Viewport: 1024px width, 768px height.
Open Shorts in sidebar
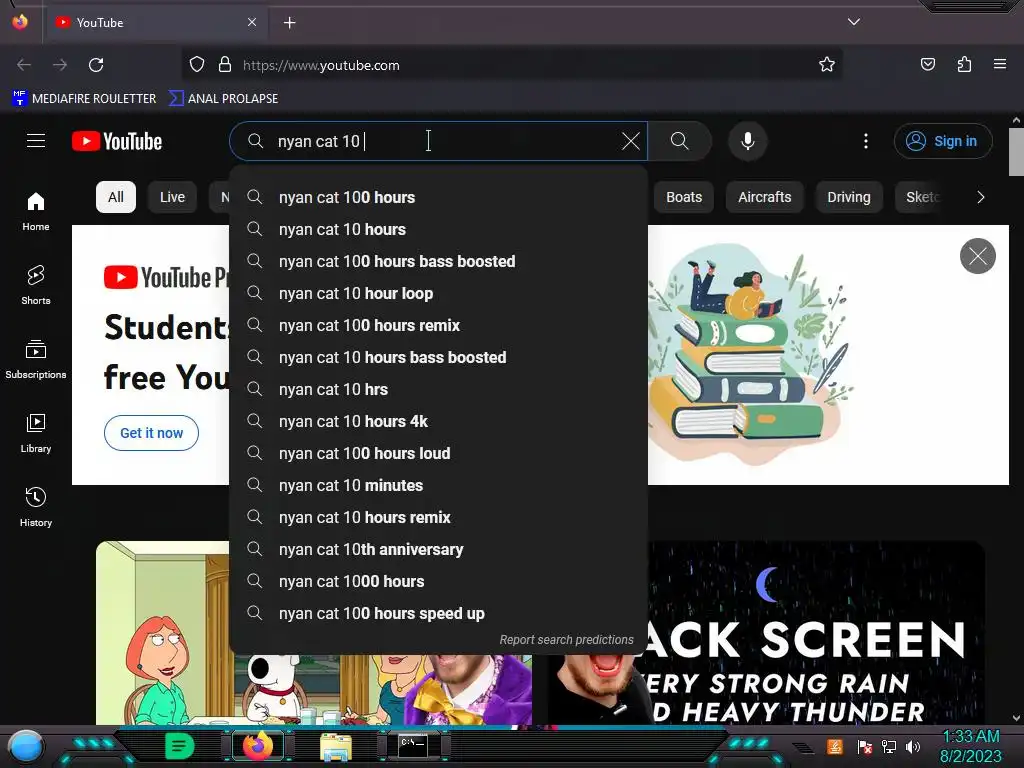(x=36, y=285)
